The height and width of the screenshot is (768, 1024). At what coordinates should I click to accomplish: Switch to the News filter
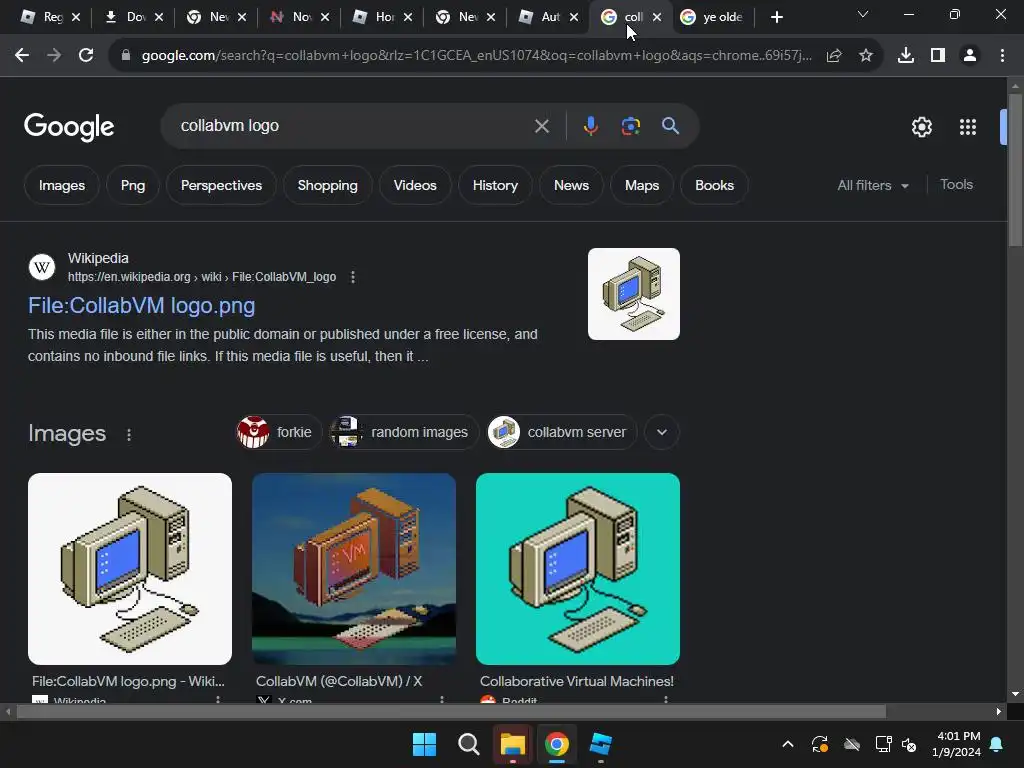(x=571, y=185)
